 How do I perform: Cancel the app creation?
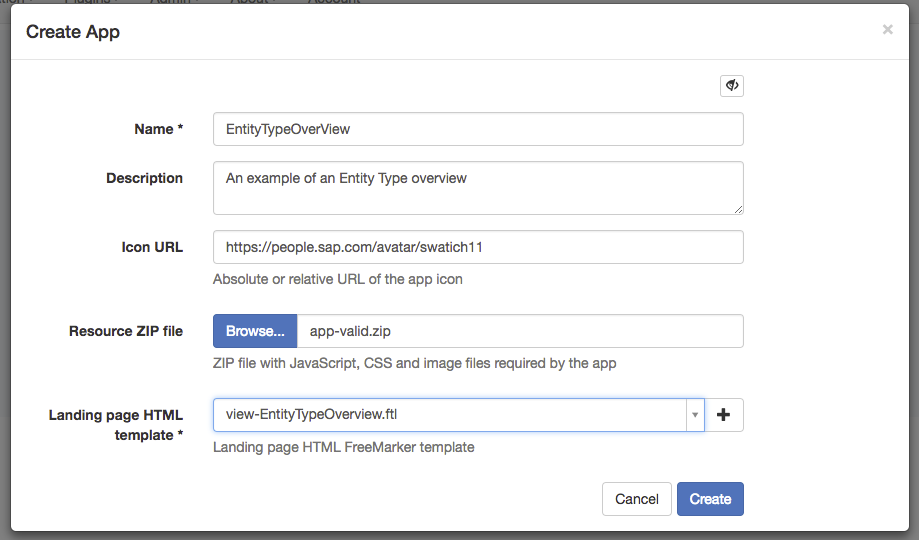636,499
